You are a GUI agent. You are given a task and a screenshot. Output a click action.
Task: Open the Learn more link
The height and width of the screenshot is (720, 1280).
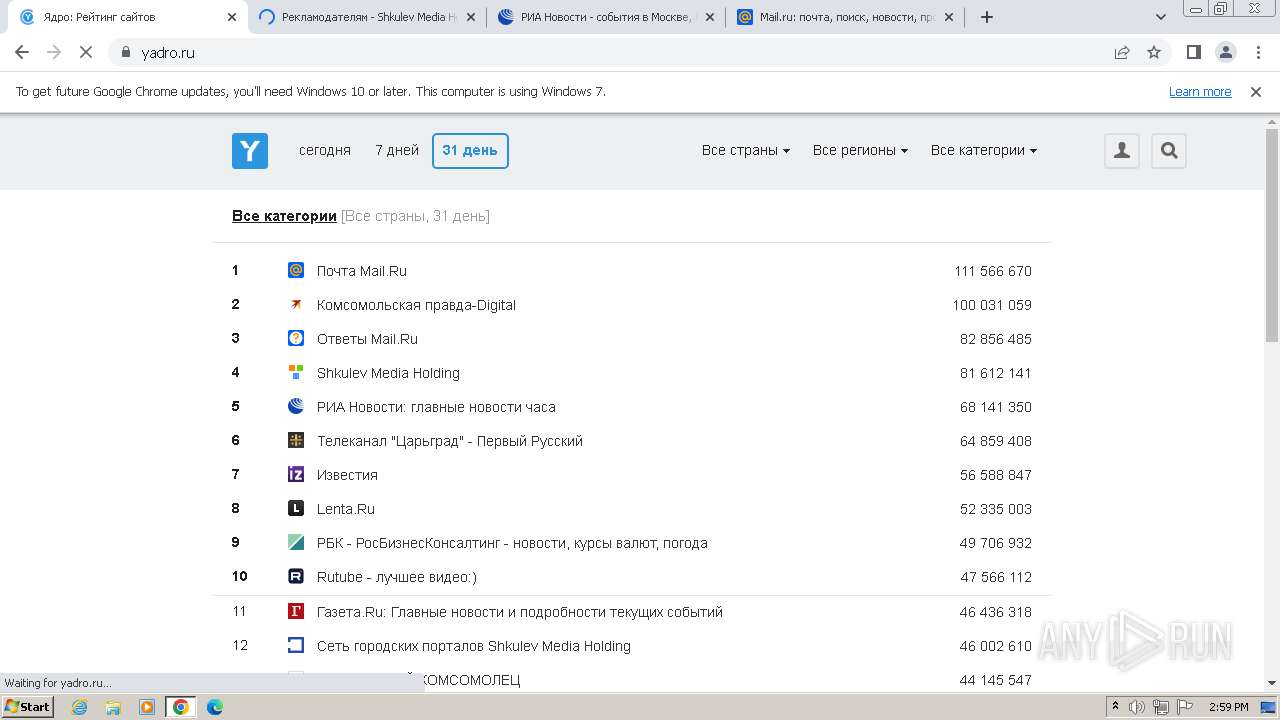click(1200, 91)
